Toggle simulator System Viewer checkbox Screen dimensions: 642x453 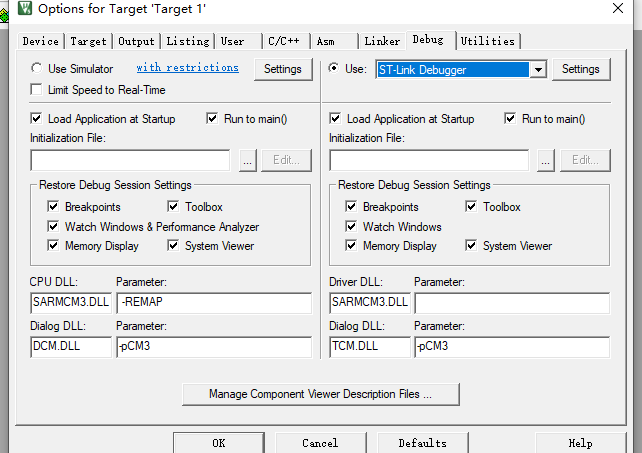pos(173,246)
